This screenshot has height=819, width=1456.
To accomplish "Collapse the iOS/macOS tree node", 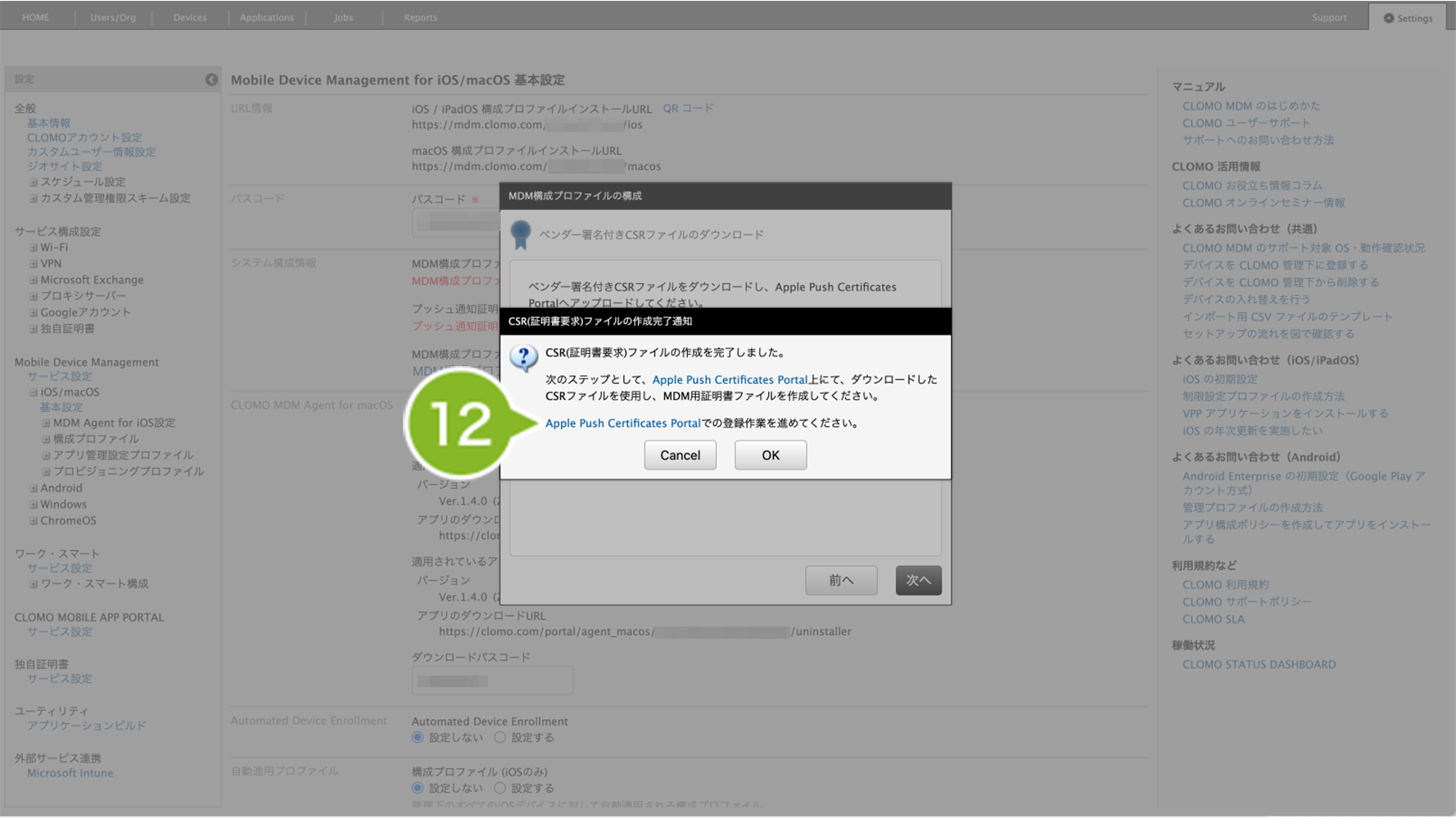I will (x=34, y=392).
